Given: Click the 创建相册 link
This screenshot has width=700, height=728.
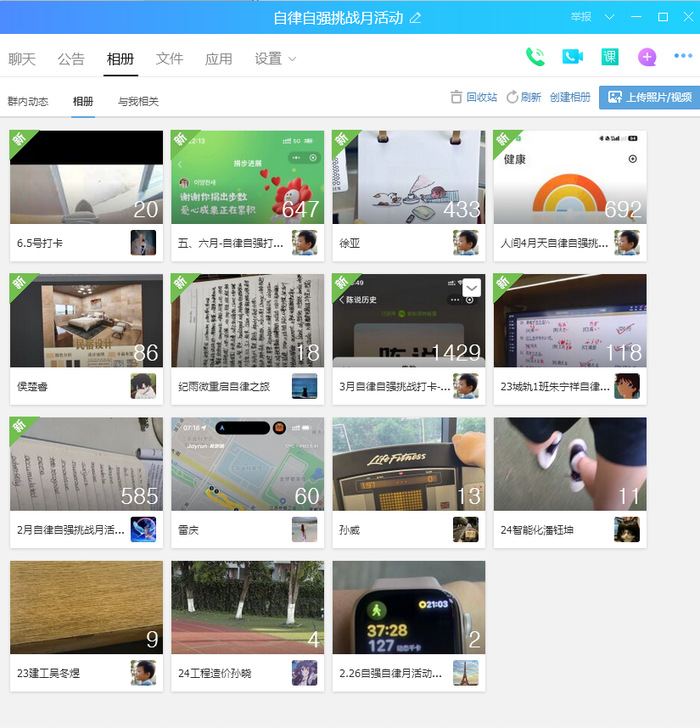Looking at the screenshot, I should (570, 98).
